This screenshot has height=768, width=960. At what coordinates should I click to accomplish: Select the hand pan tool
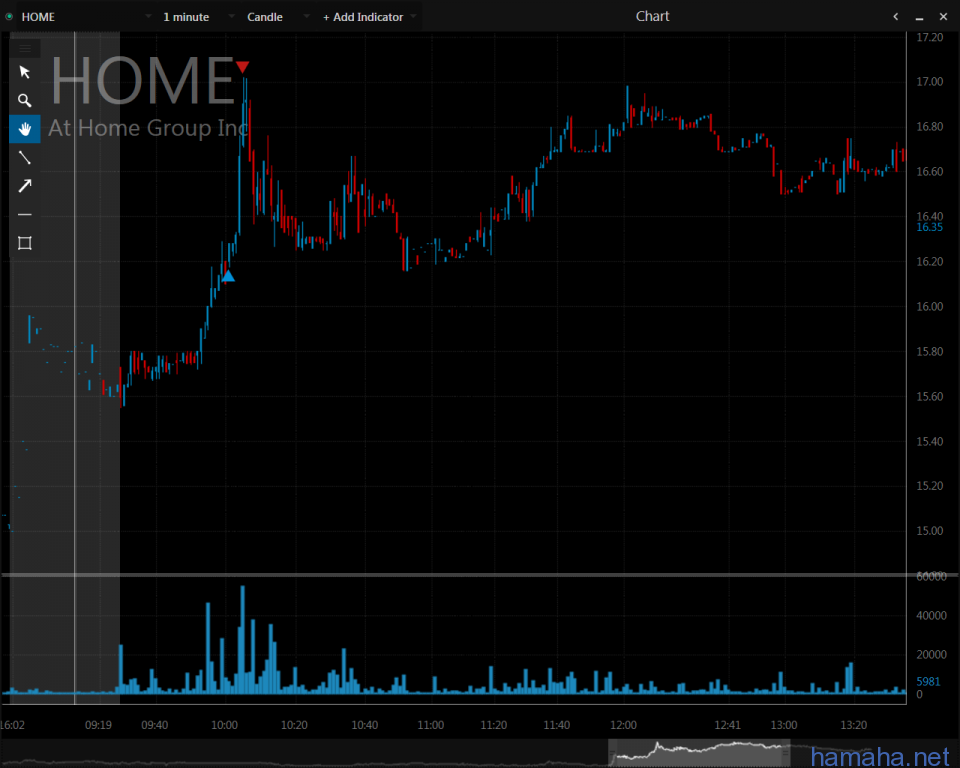pyautogui.click(x=24, y=129)
